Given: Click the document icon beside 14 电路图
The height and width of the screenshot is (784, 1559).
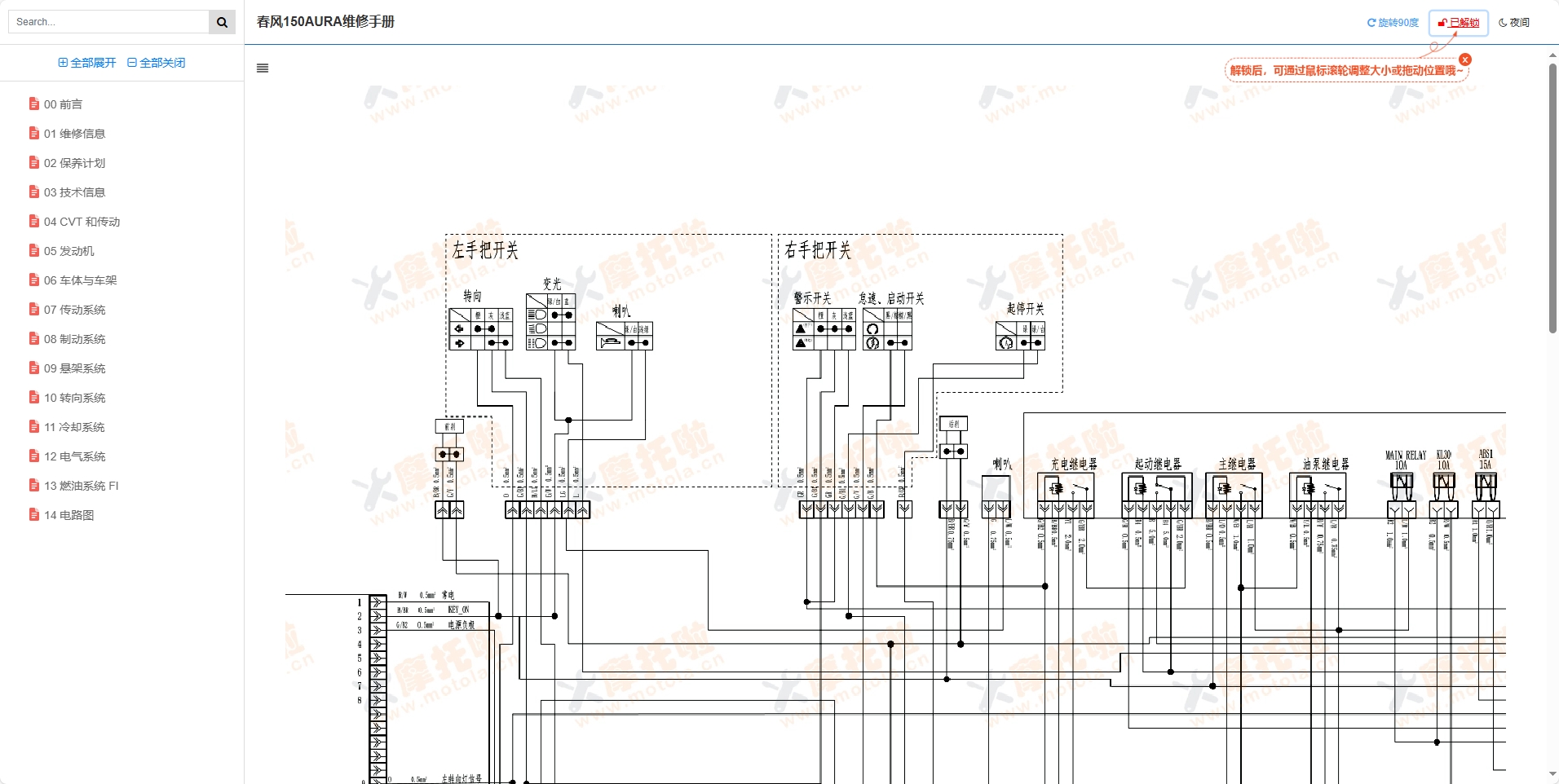Looking at the screenshot, I should [34, 515].
